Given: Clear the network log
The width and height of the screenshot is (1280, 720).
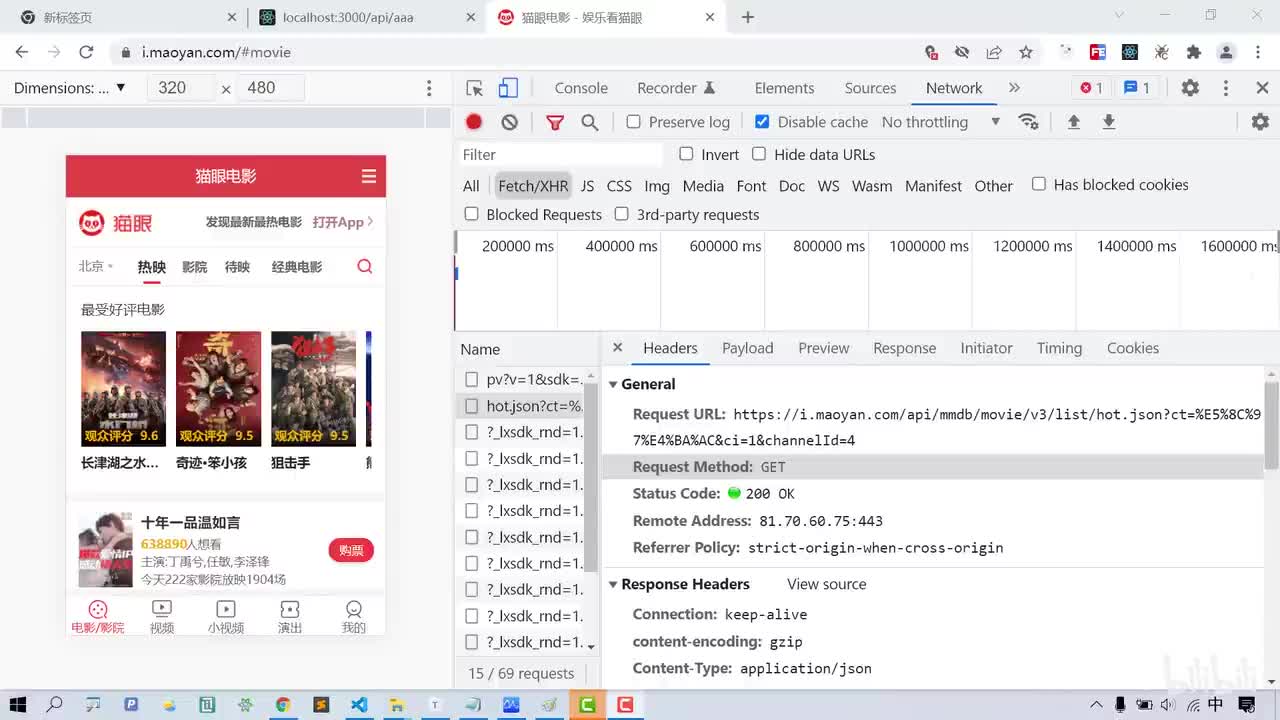Looking at the screenshot, I should 510,122.
